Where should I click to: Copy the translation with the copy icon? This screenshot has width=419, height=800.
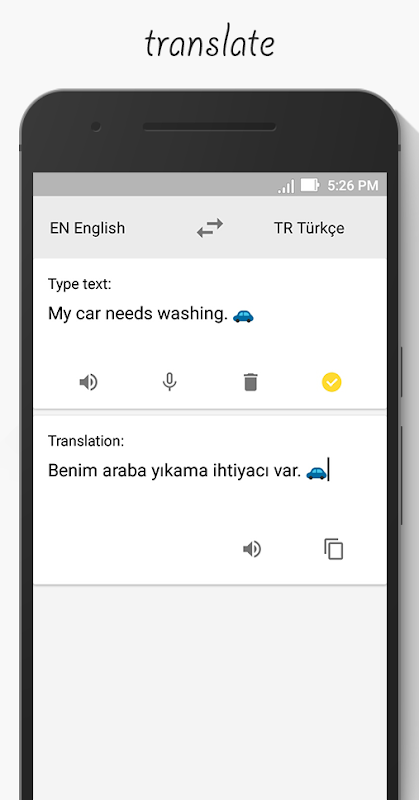pyautogui.click(x=334, y=549)
